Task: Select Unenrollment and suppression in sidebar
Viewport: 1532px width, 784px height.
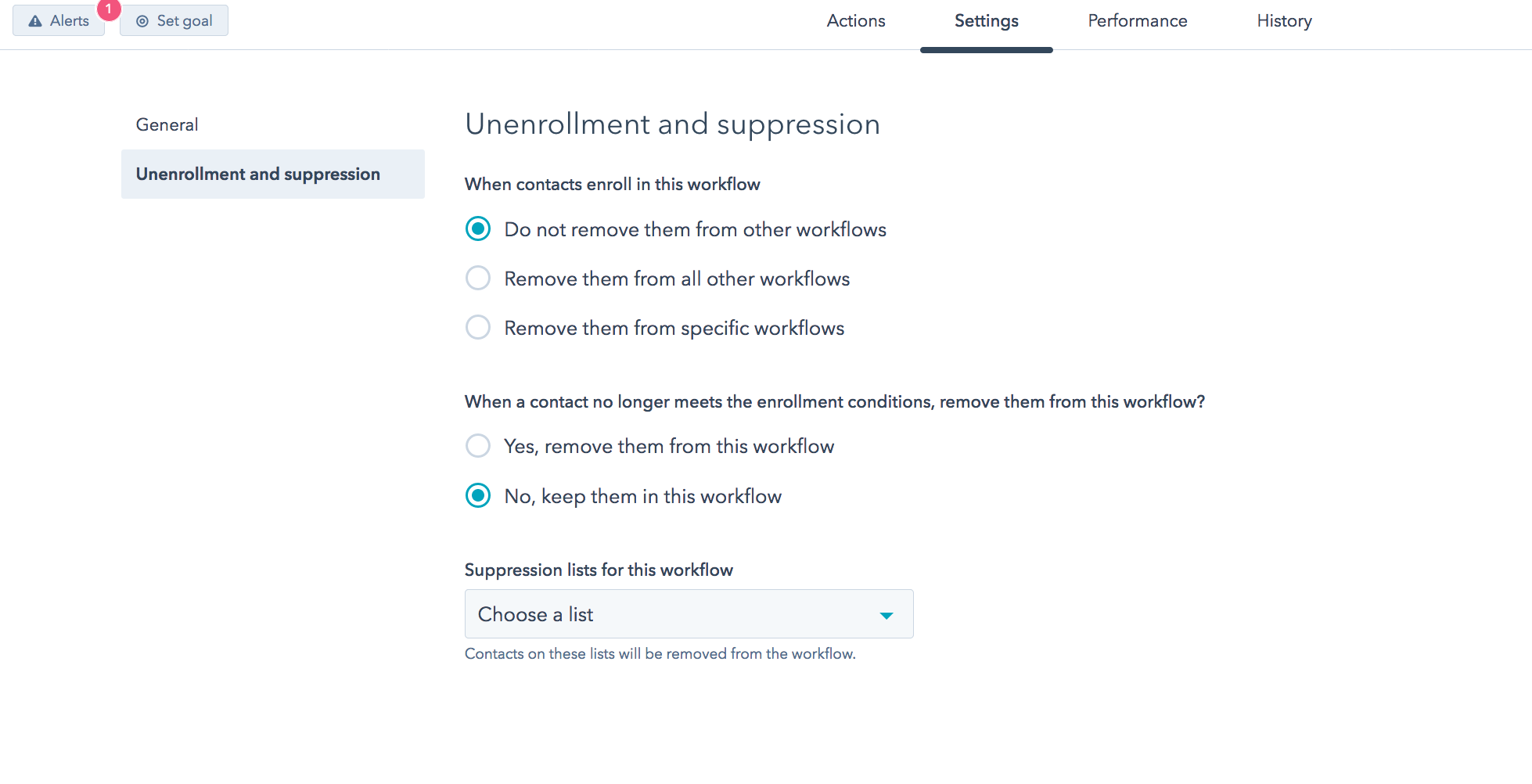Action: click(273, 174)
